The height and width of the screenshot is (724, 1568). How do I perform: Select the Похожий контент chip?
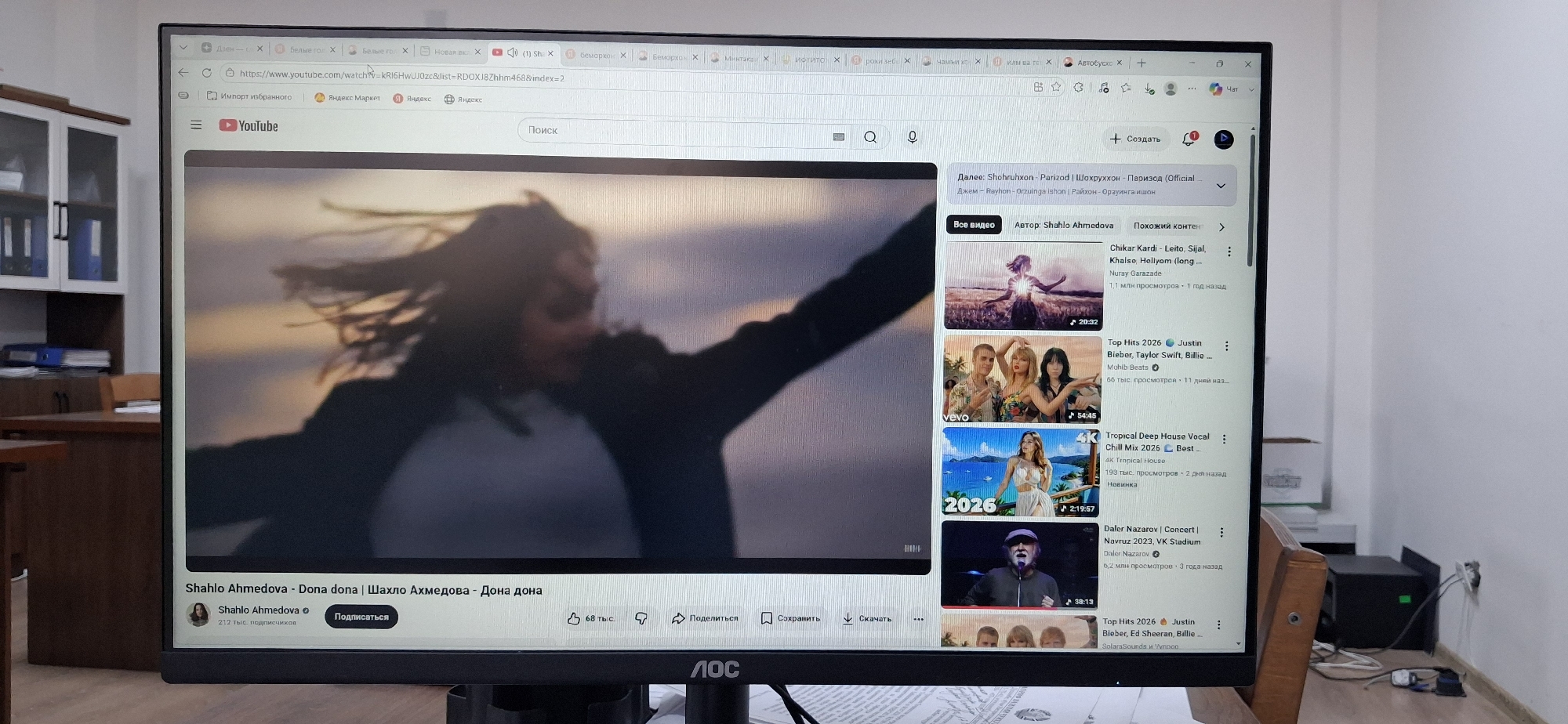[x=1167, y=226]
